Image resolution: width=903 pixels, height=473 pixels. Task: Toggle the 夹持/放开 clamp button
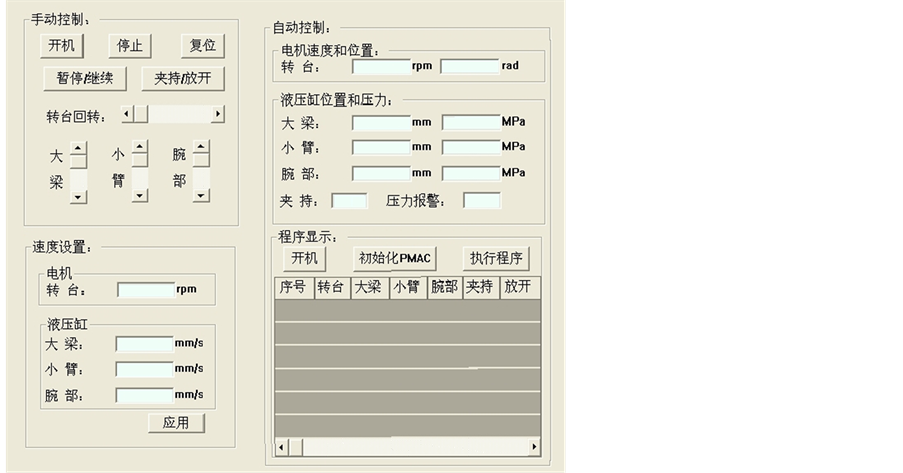point(183,78)
